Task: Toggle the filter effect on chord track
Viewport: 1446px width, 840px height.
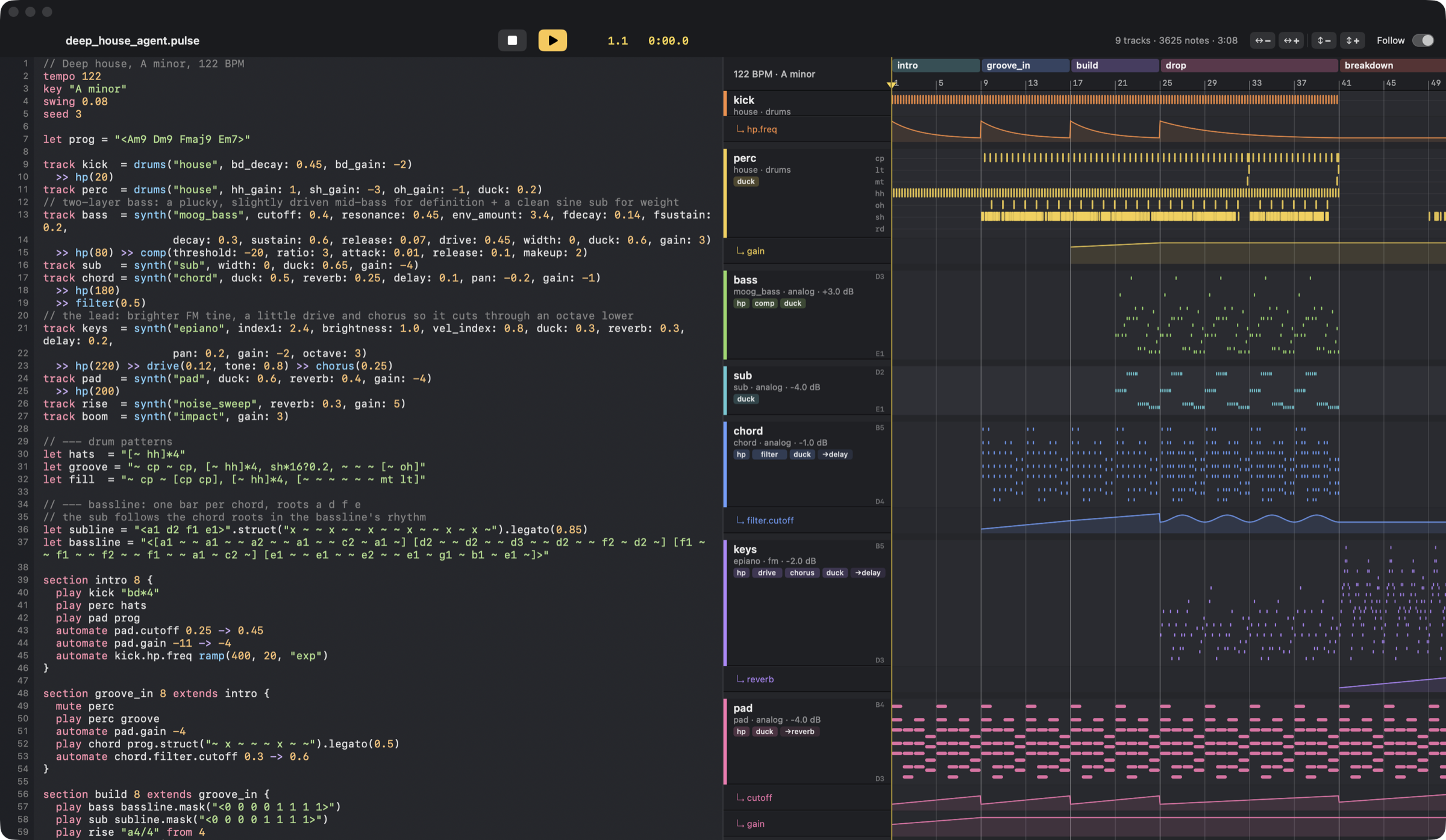Action: point(769,455)
